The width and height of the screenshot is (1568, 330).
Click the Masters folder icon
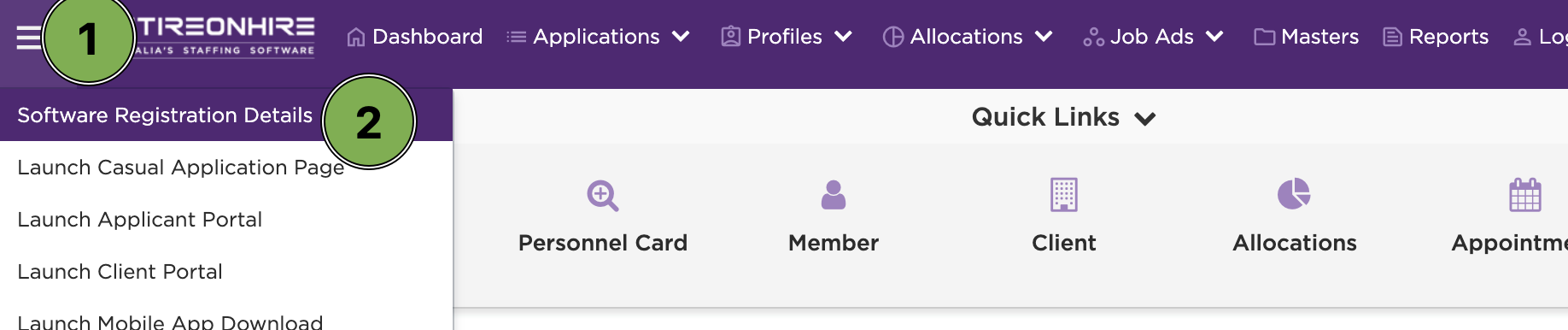tap(1264, 37)
